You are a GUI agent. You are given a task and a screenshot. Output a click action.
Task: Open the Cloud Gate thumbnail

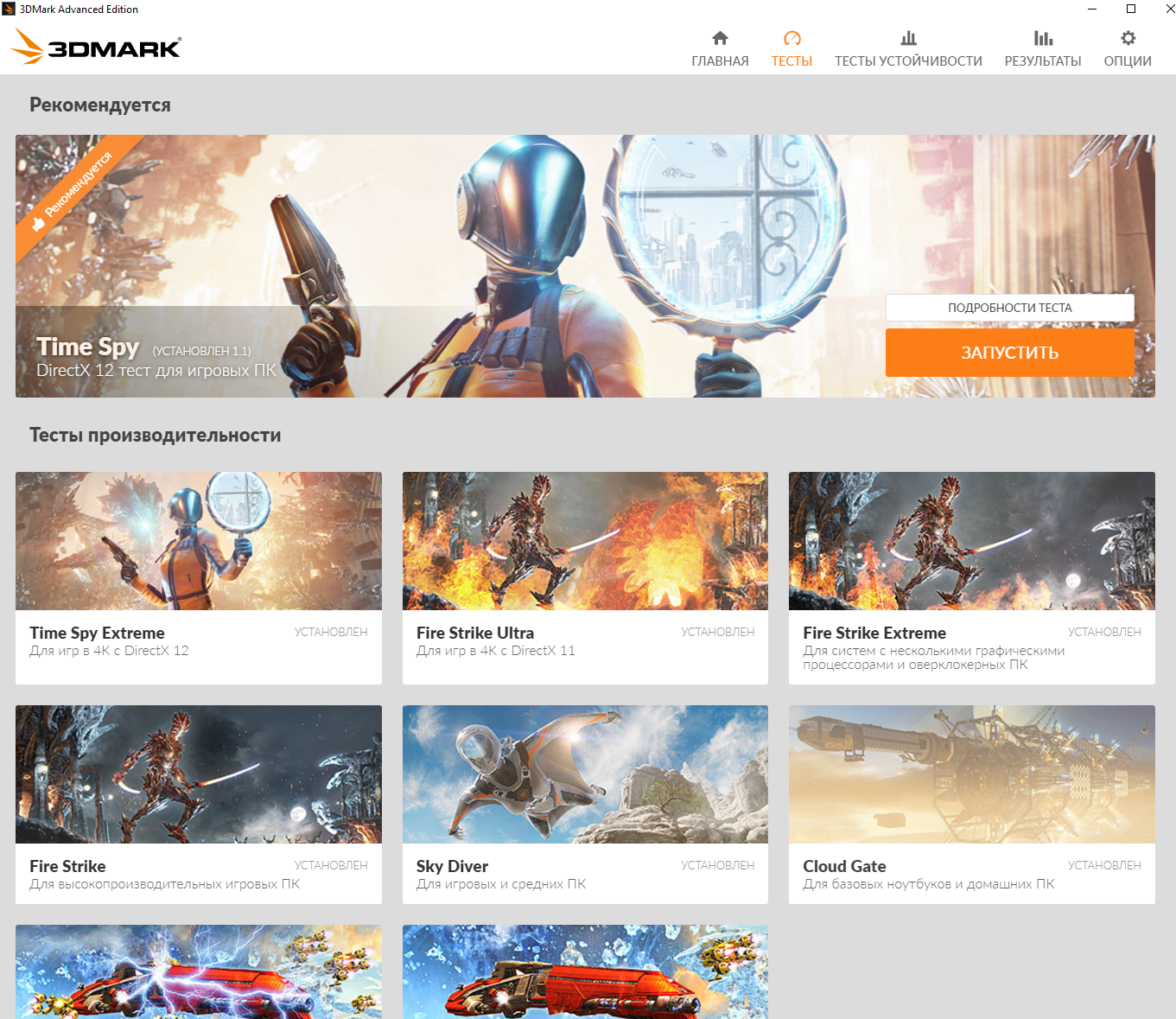point(972,774)
